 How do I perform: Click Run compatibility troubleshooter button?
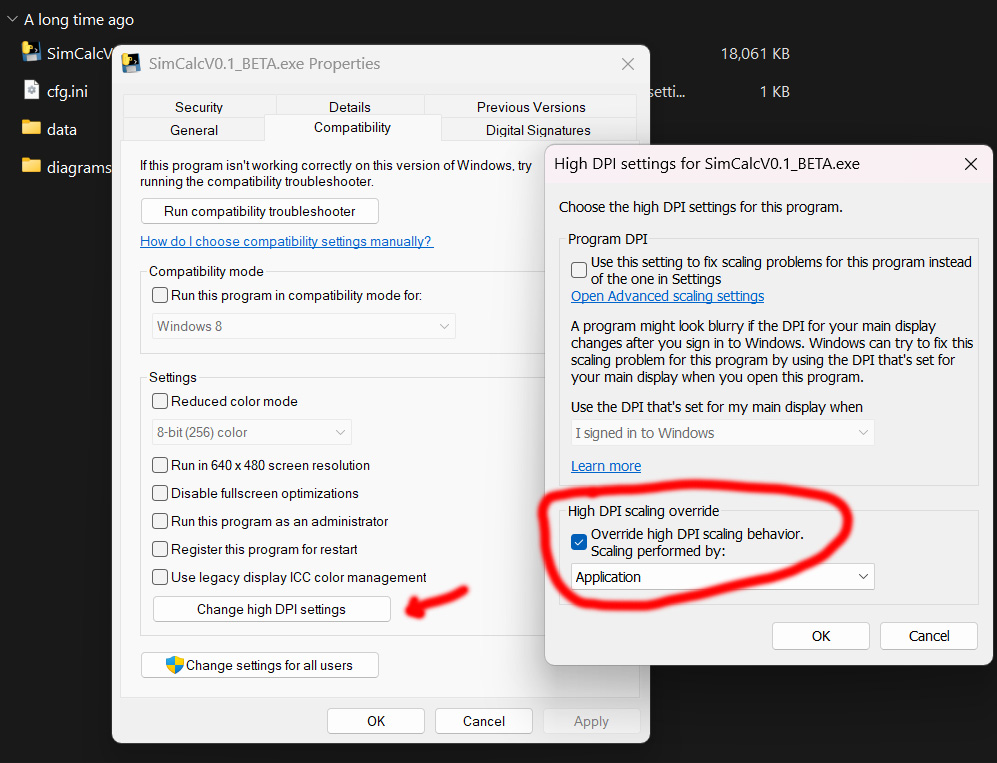259,211
